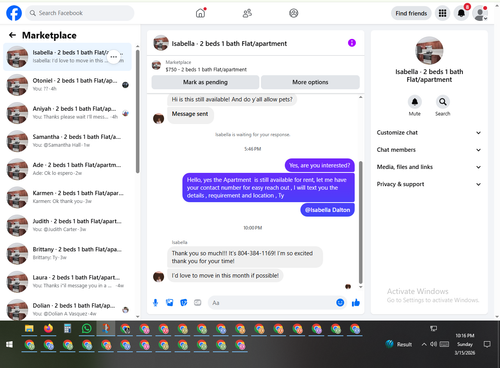Open the Windows Start menu
This screenshot has height=368, width=500.
[9, 344]
